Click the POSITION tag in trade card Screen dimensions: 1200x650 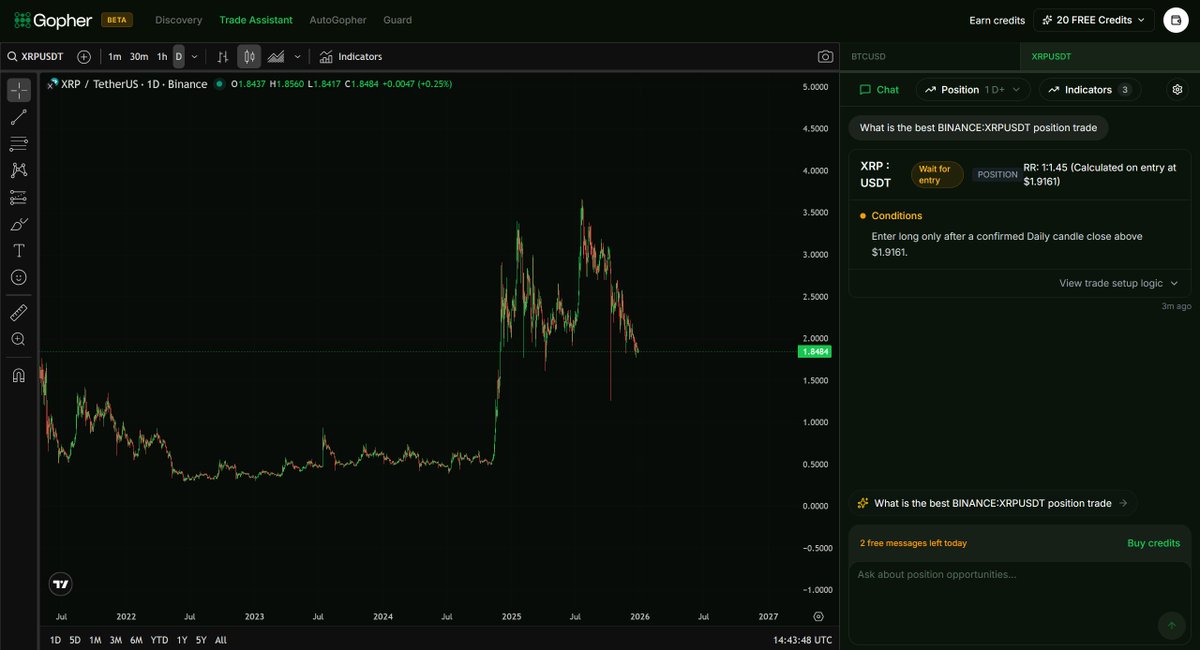[997, 174]
